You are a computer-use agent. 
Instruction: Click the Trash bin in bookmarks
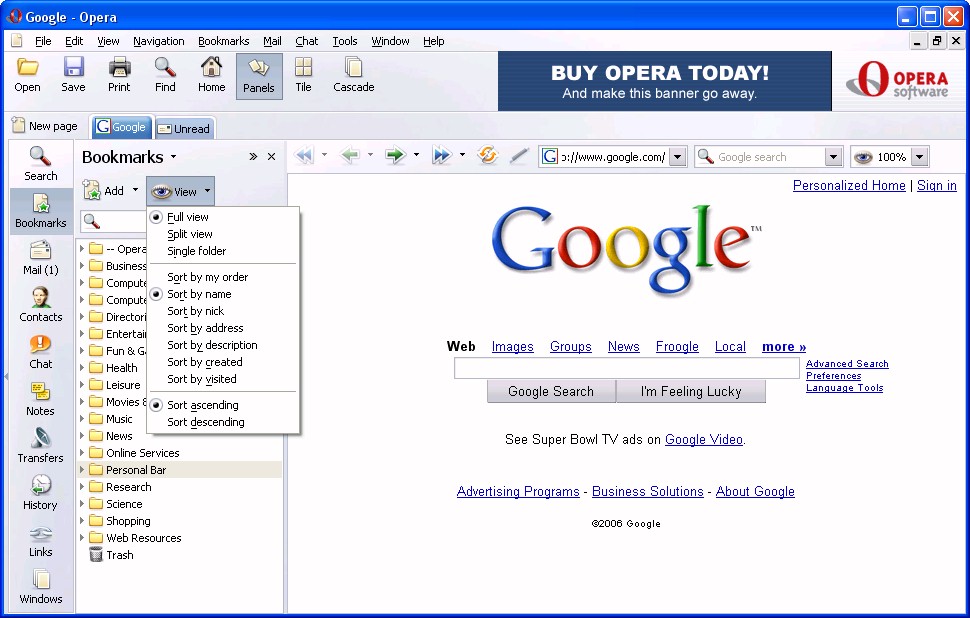(96, 555)
